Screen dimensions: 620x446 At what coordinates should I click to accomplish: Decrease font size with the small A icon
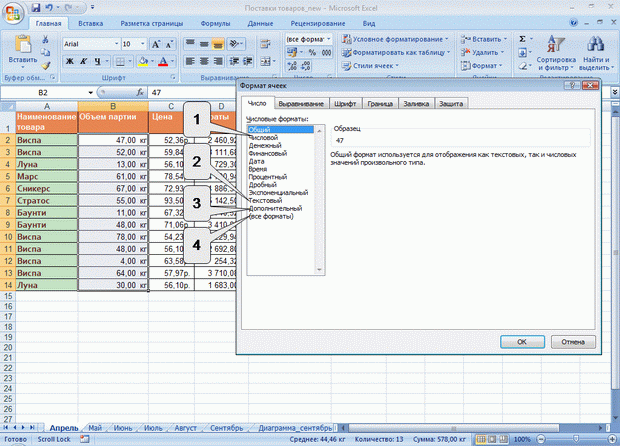coord(169,44)
